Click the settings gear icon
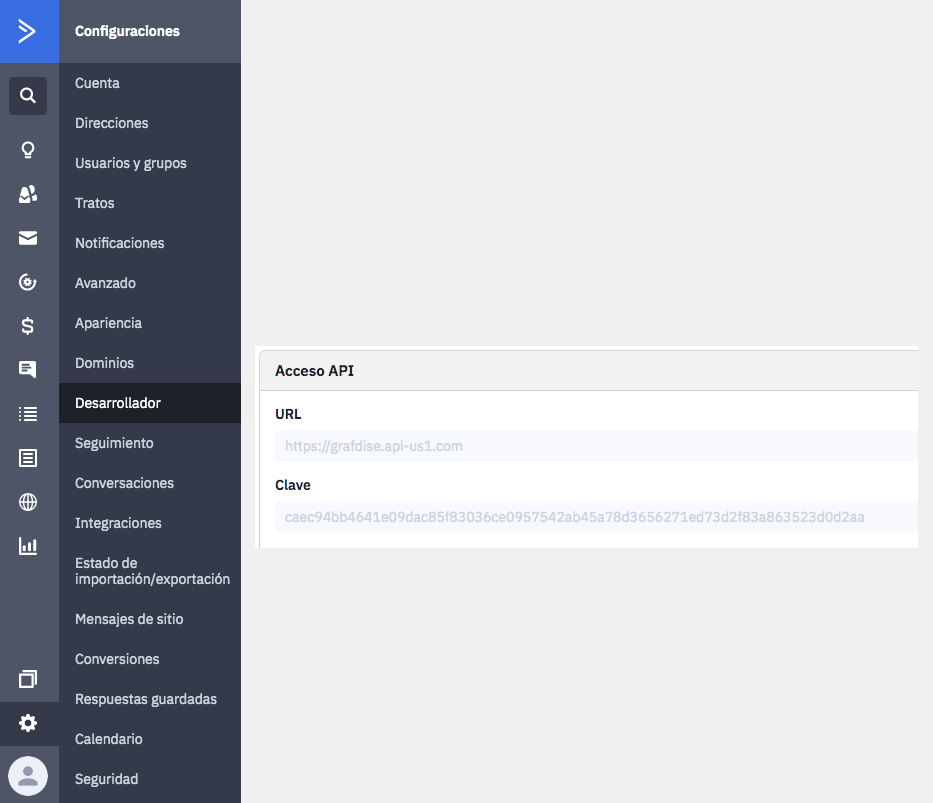933x803 pixels. [x=28, y=722]
